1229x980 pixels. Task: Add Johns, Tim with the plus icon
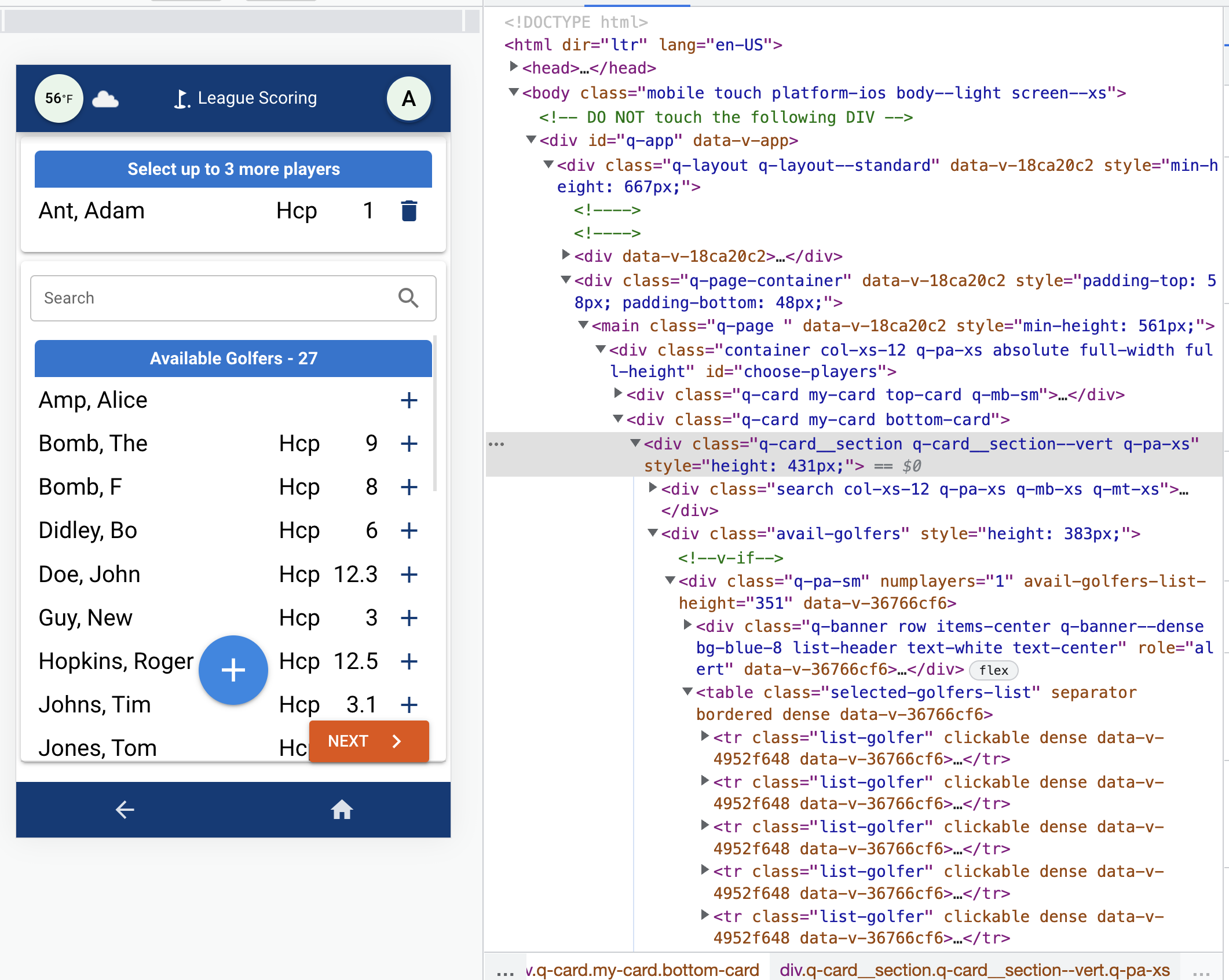point(409,705)
